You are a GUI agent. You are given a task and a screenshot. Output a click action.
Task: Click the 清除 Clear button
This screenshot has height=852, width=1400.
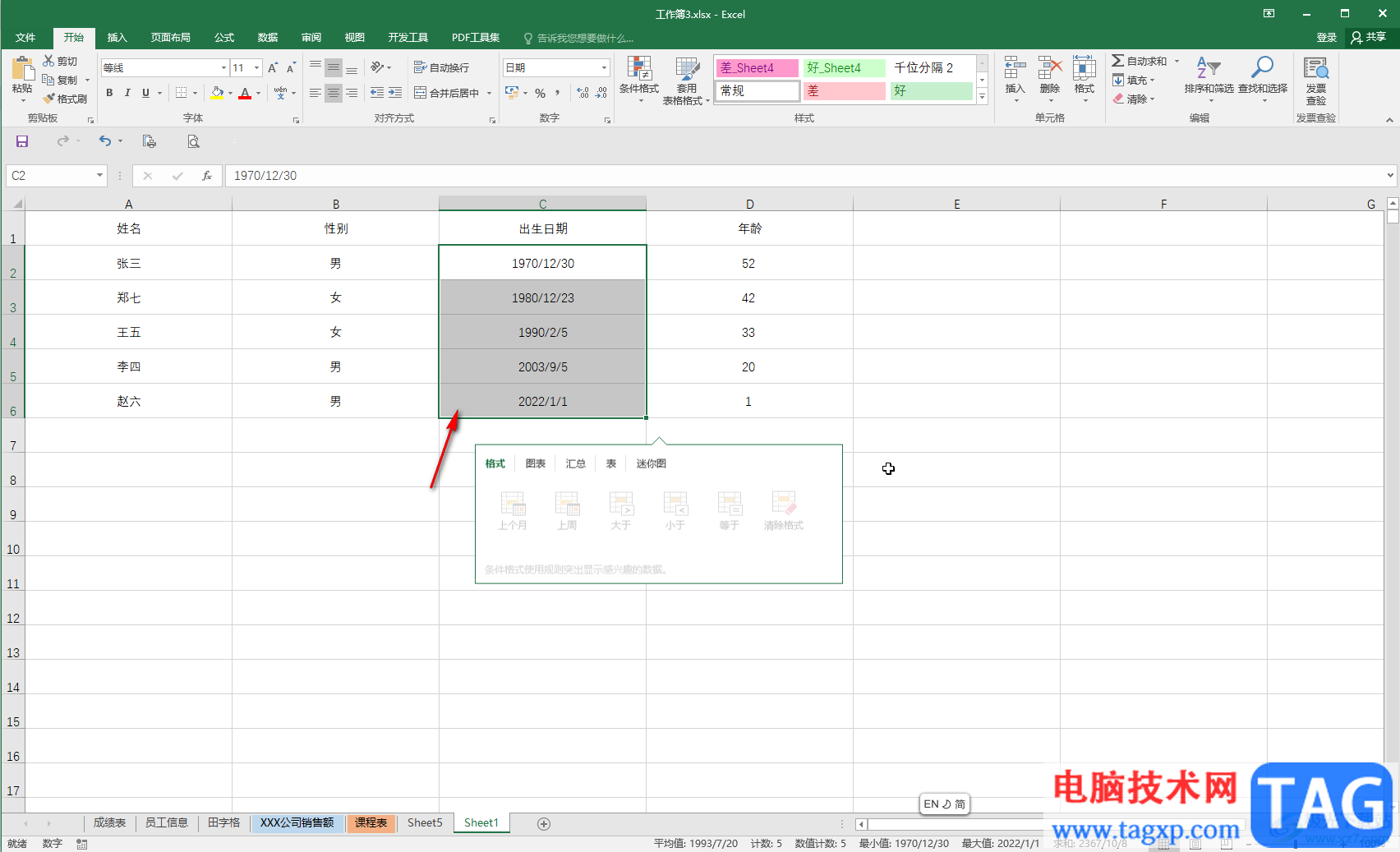1134,99
